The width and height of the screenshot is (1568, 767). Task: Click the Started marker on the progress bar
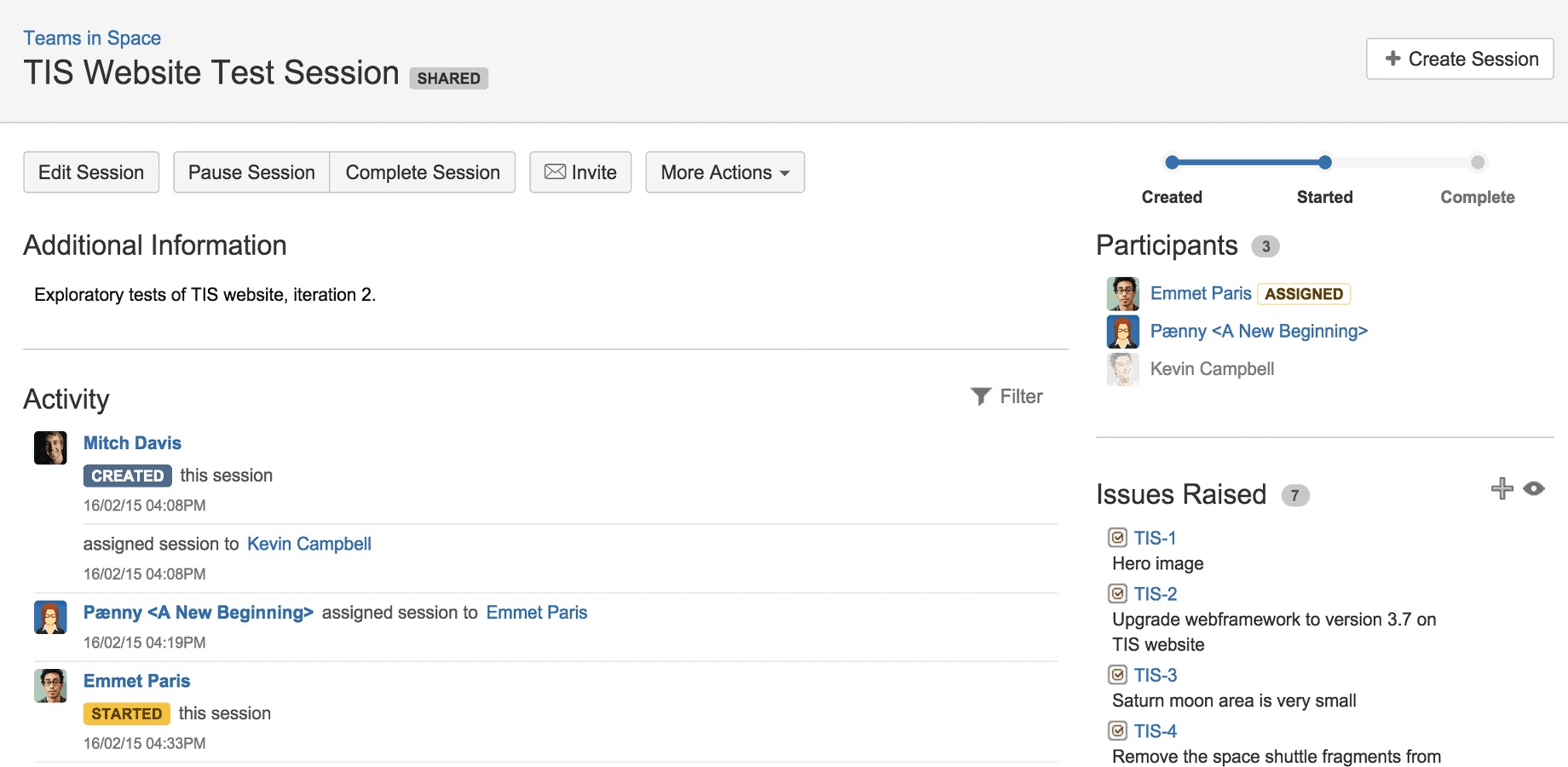pyautogui.click(x=1323, y=162)
